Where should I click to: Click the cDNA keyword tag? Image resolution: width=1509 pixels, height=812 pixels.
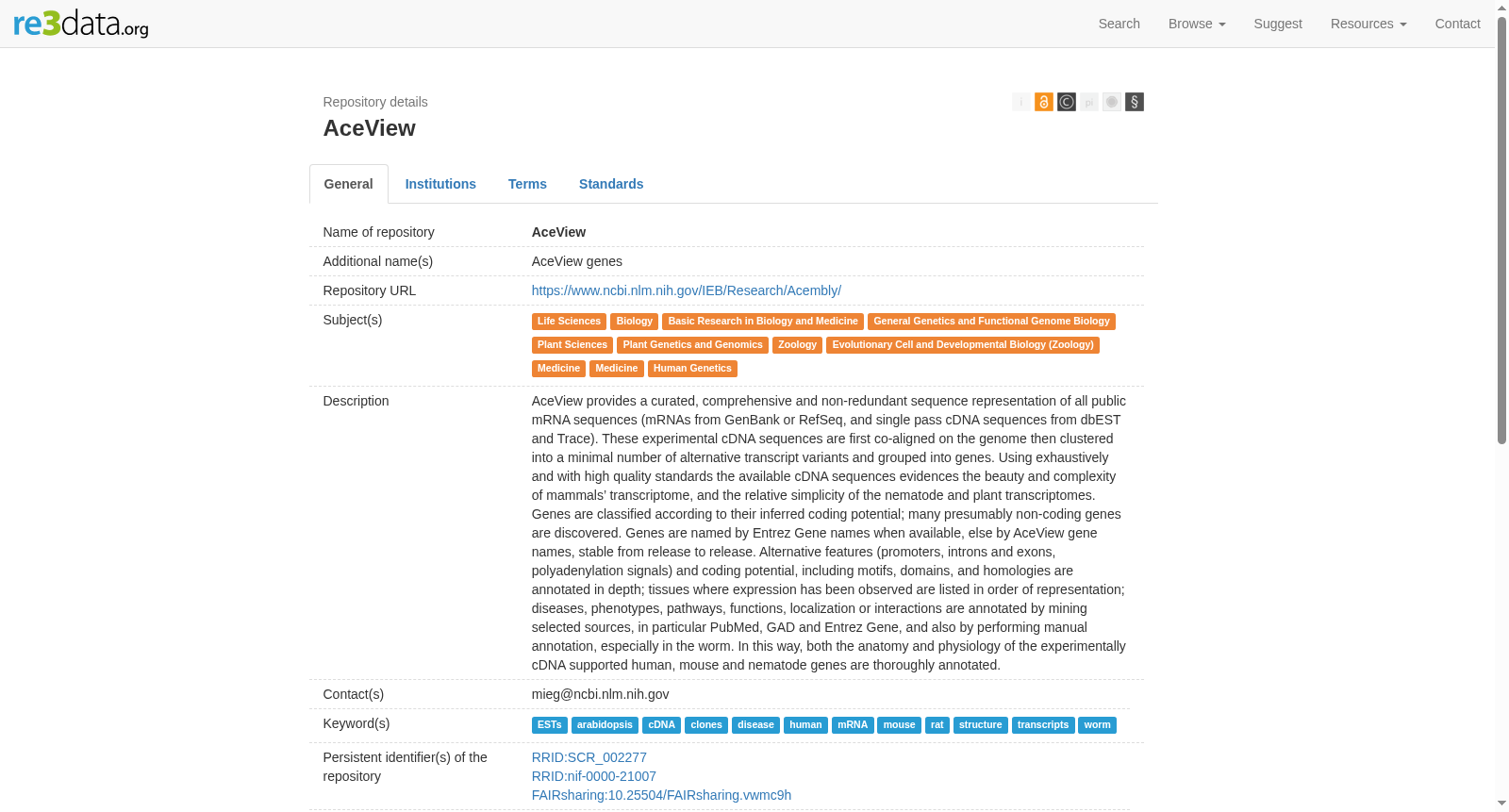[x=661, y=725]
